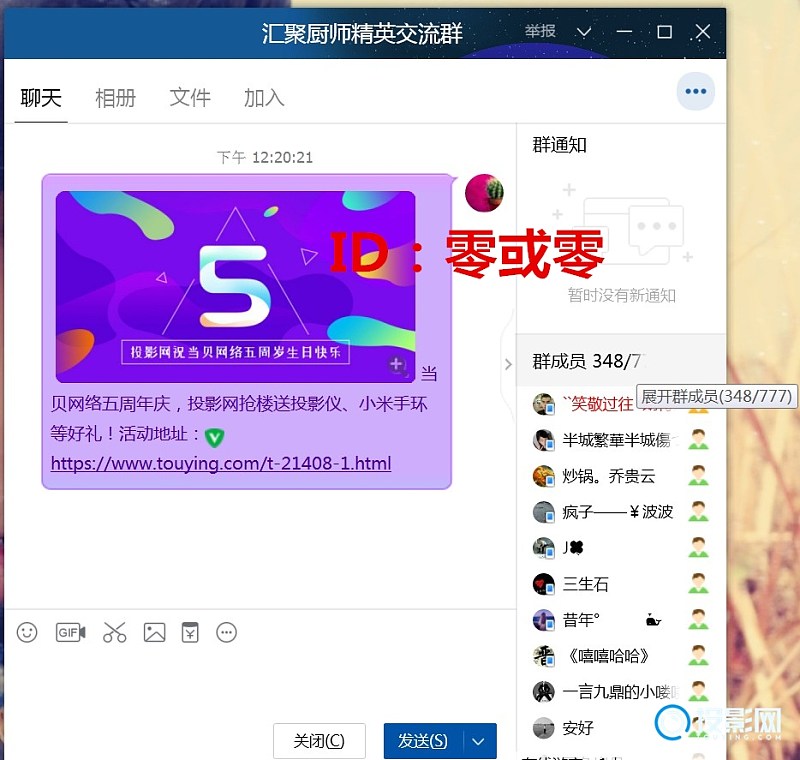This screenshot has width=800, height=760.
Task: Click the green member icon on the 疯子——￥波波 row
Action: (698, 512)
